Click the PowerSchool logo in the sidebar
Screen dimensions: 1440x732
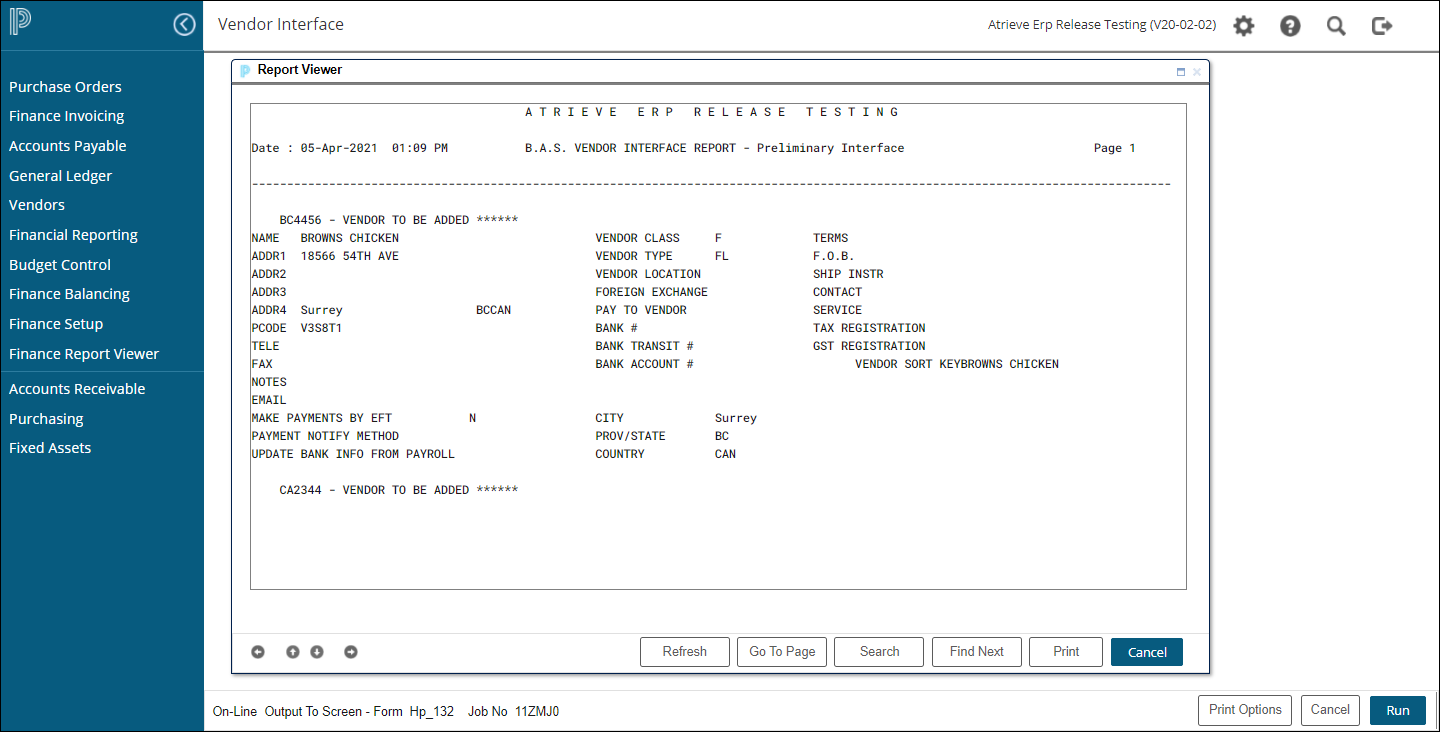(20, 23)
